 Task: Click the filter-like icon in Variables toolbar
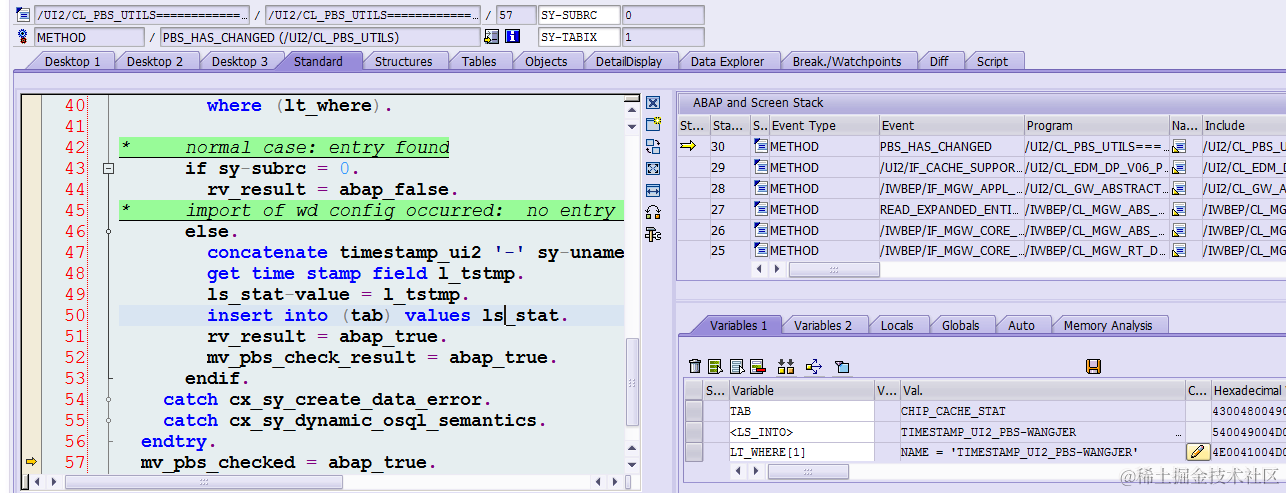click(841, 367)
